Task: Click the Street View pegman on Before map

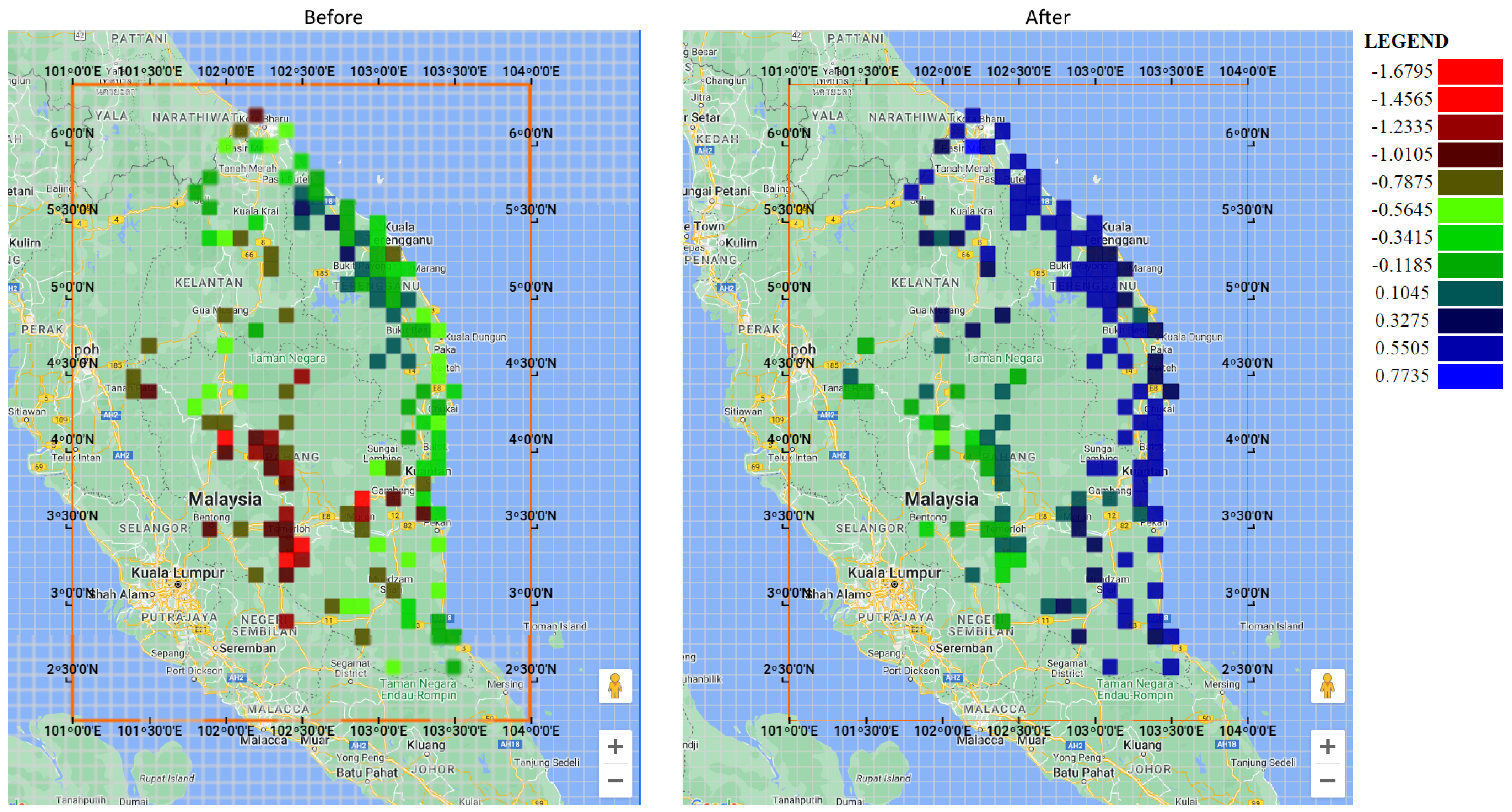Action: 614,685
